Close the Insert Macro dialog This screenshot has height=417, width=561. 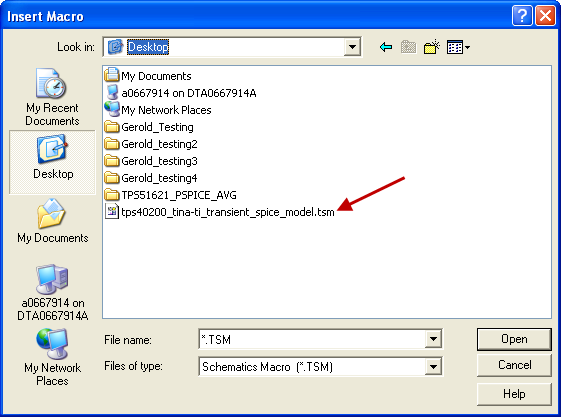(545, 16)
